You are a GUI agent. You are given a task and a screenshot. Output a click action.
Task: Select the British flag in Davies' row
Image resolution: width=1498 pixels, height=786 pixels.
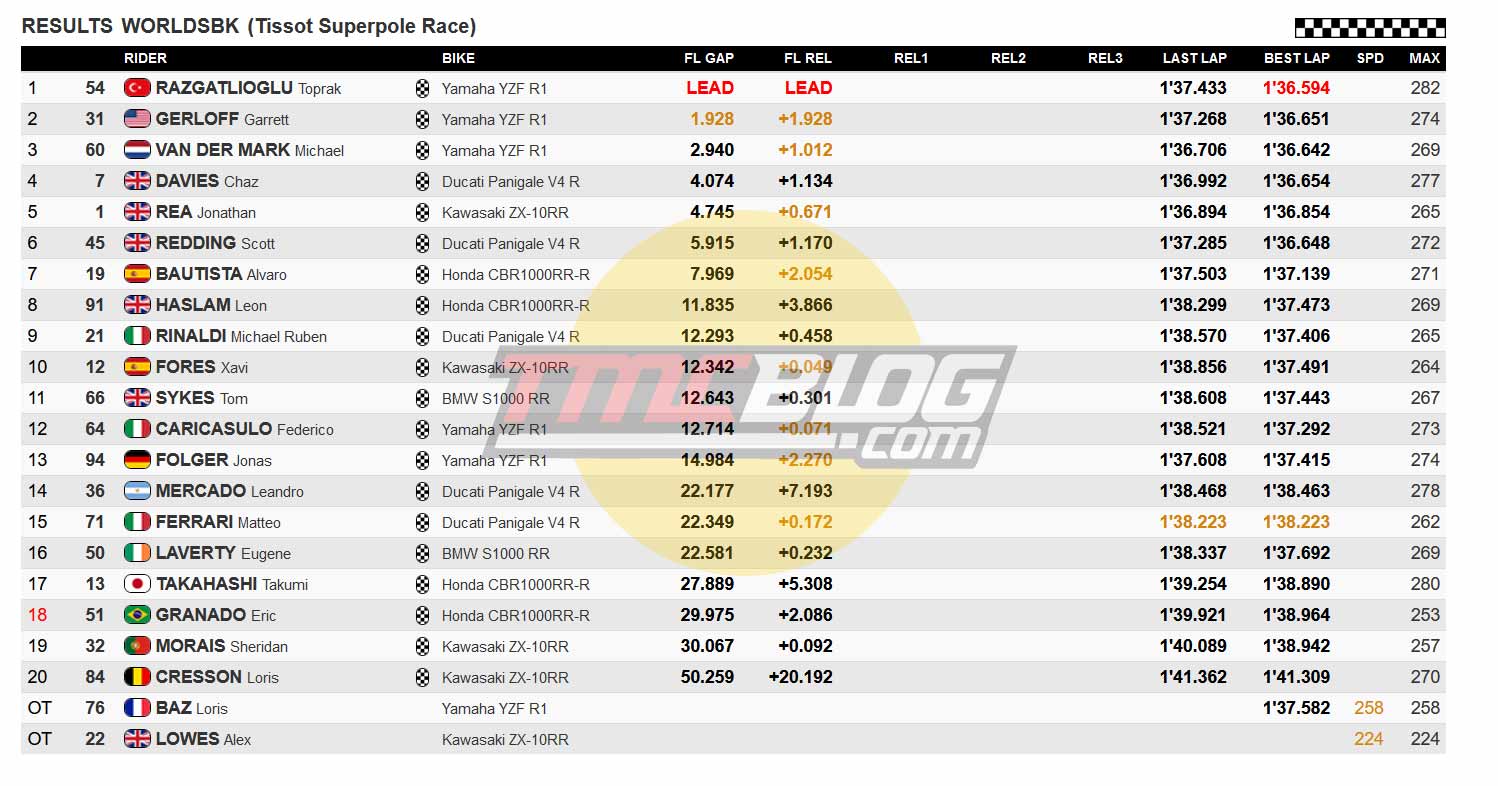pos(137,181)
